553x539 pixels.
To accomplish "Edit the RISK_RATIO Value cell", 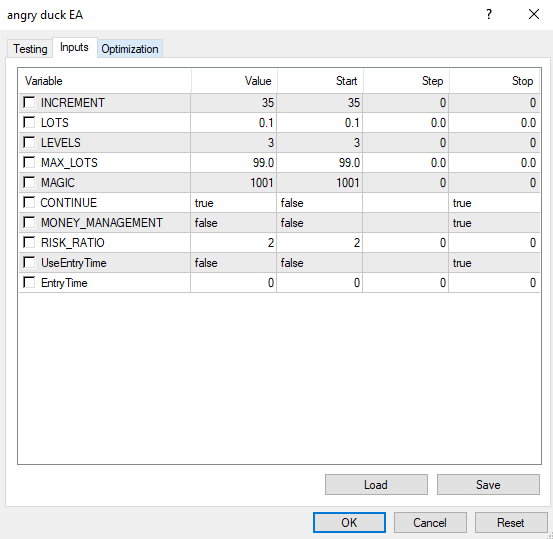I will click(233, 242).
